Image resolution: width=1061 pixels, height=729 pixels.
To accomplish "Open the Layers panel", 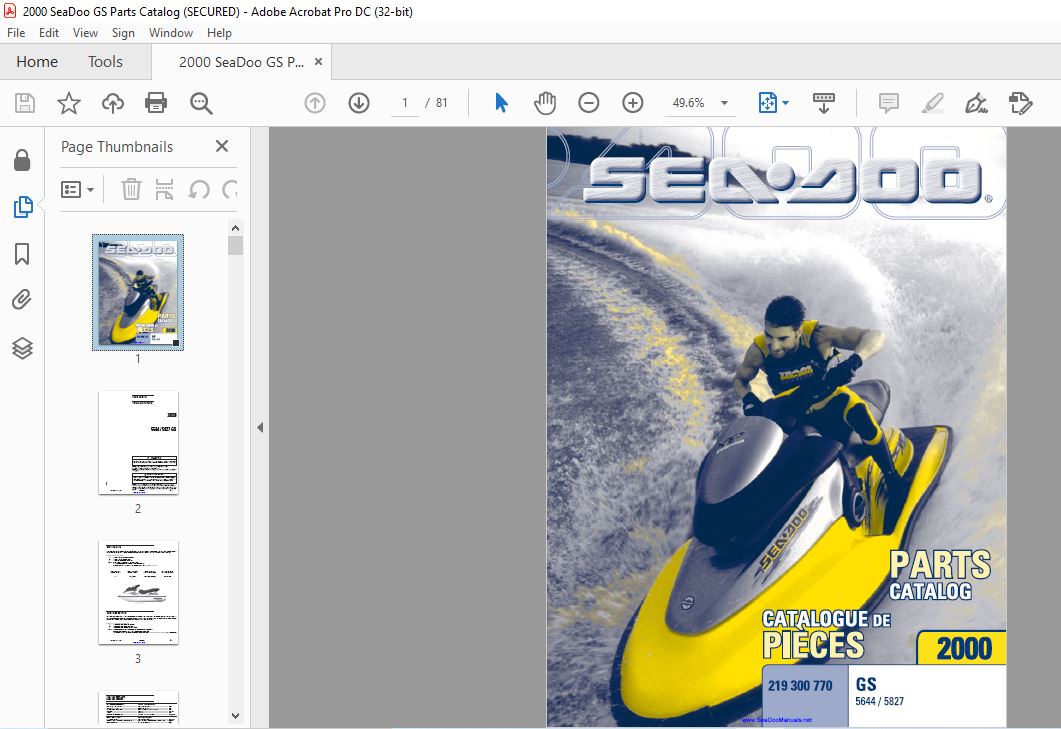I will [x=22, y=348].
